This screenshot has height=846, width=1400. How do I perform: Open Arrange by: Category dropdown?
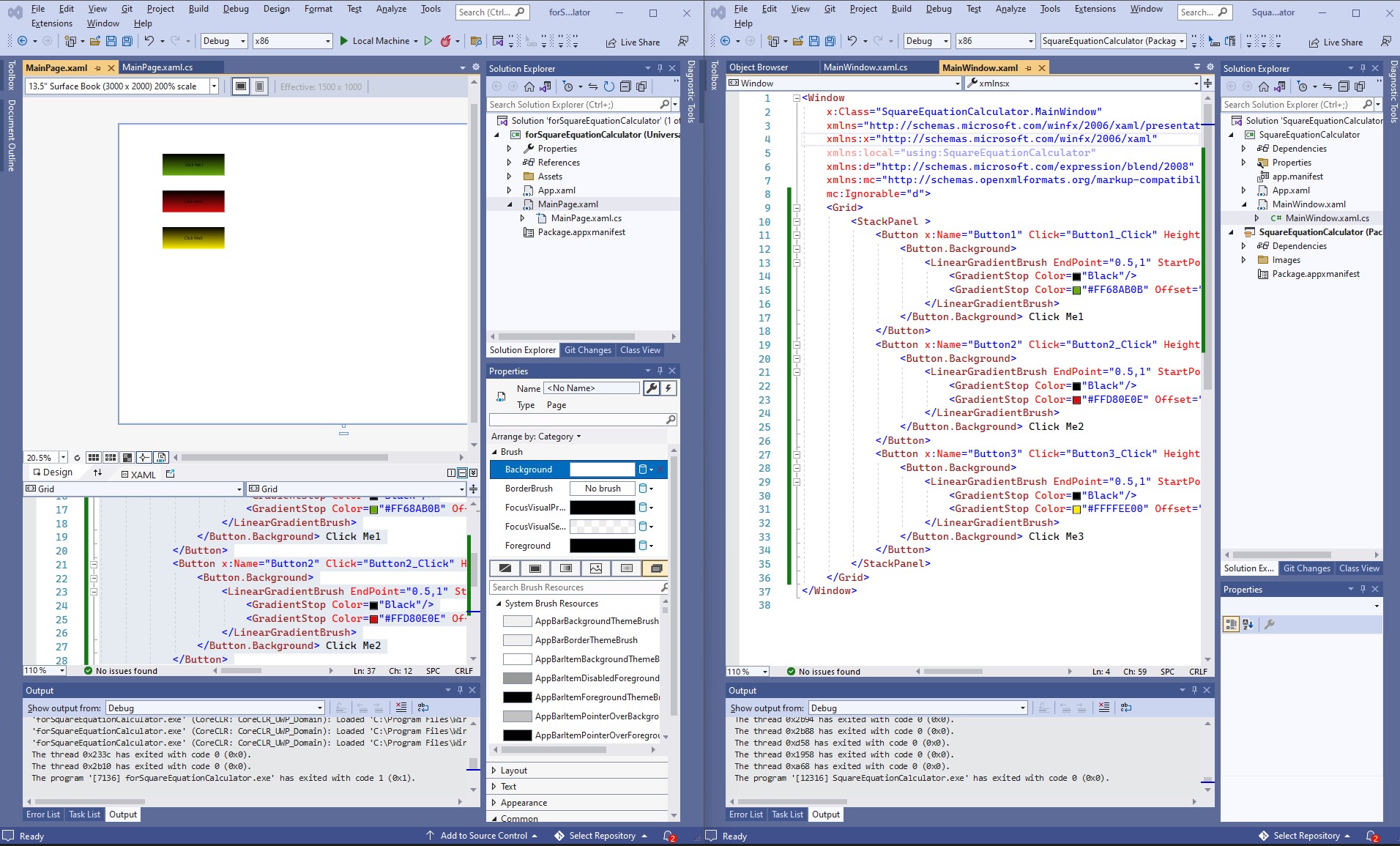tap(536, 437)
